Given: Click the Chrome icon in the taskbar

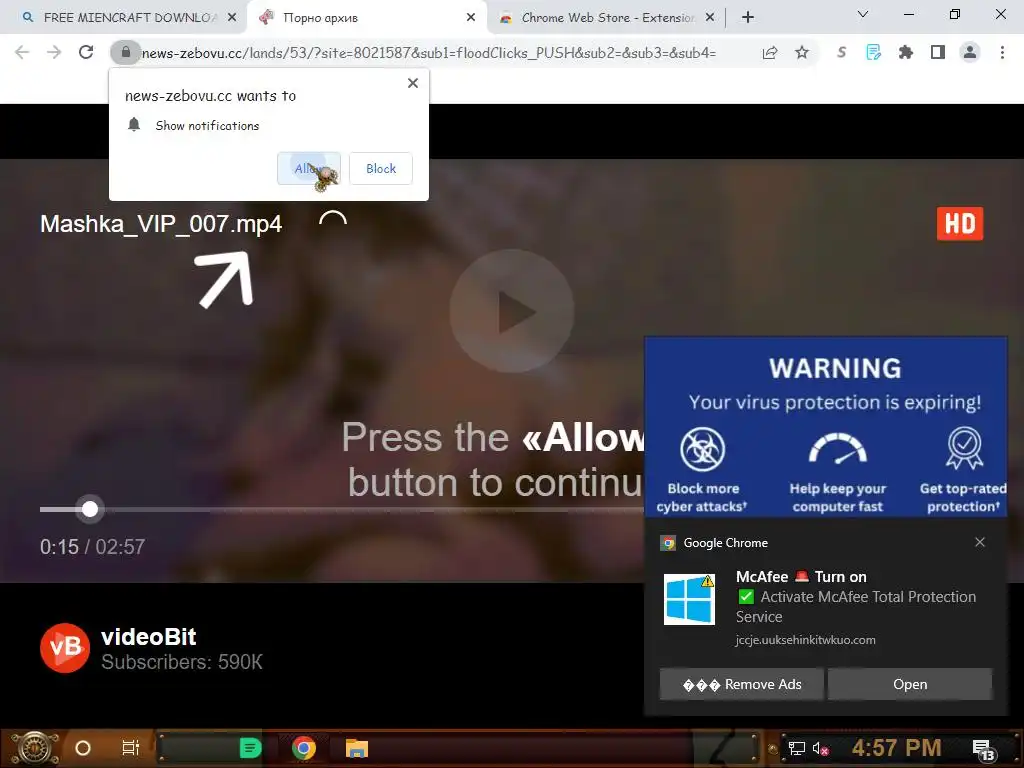Looking at the screenshot, I should coord(304,748).
